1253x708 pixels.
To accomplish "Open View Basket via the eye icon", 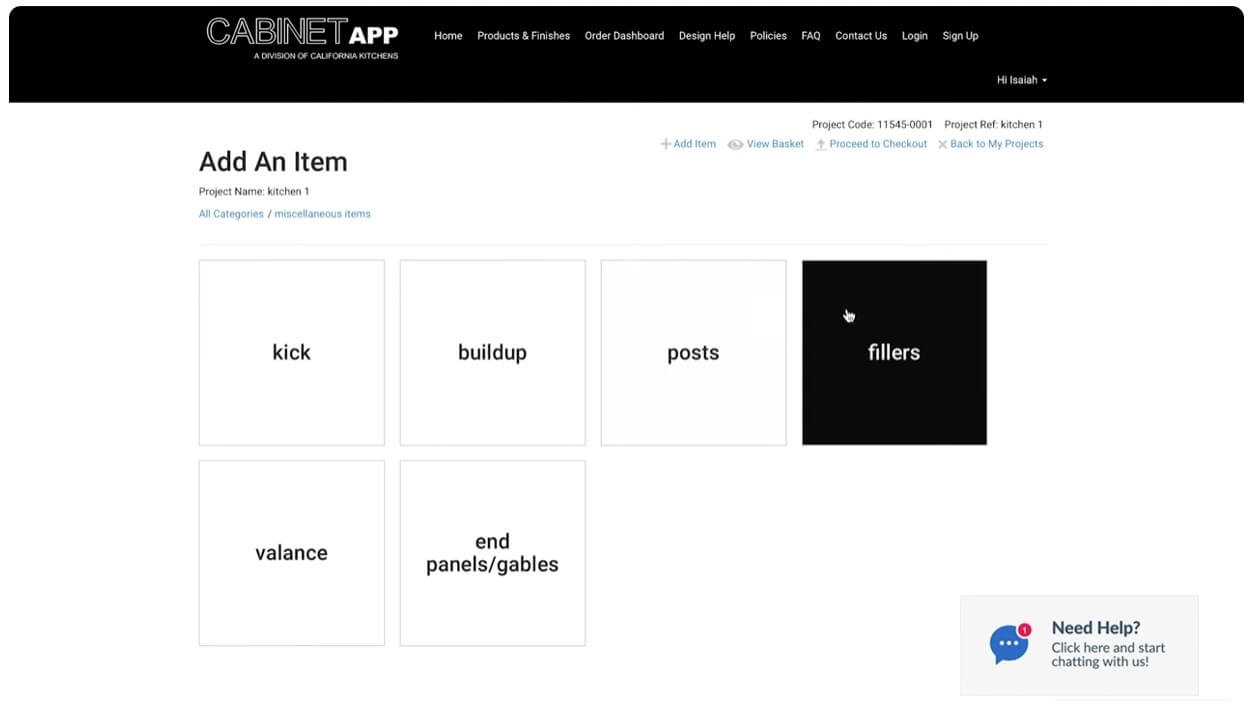I will click(x=735, y=144).
